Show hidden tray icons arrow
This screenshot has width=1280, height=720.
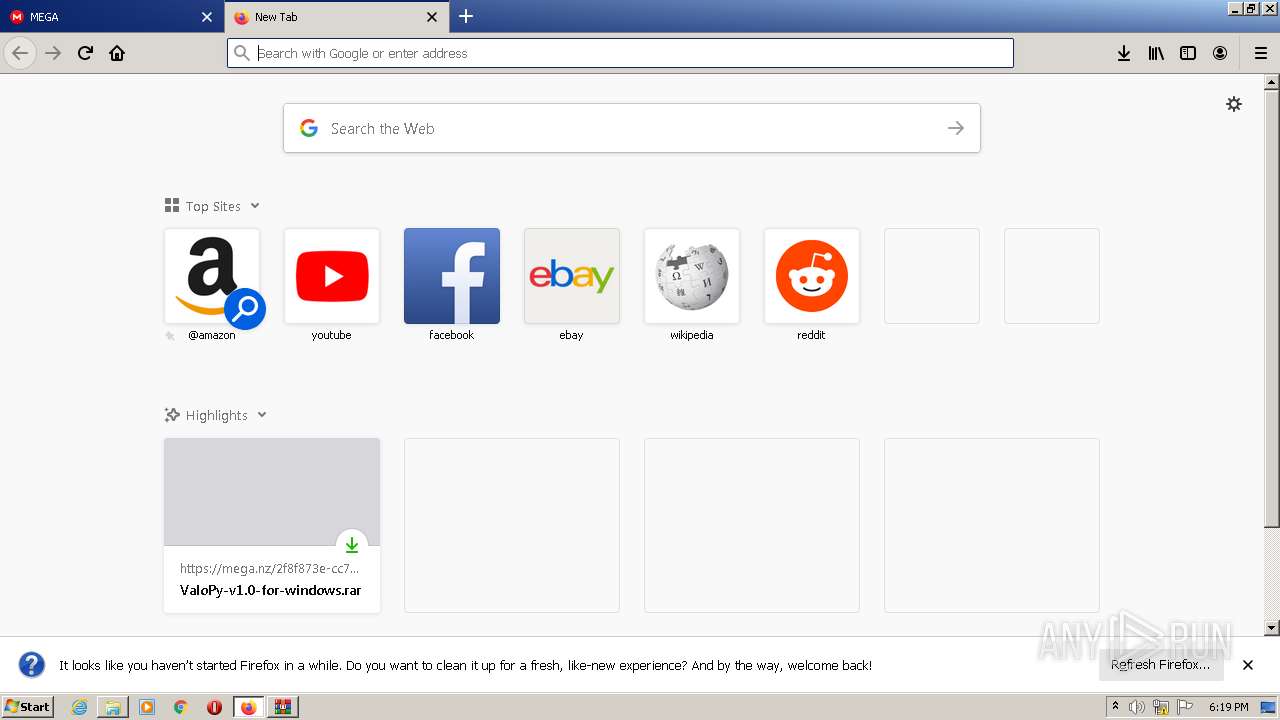[x=1115, y=707]
